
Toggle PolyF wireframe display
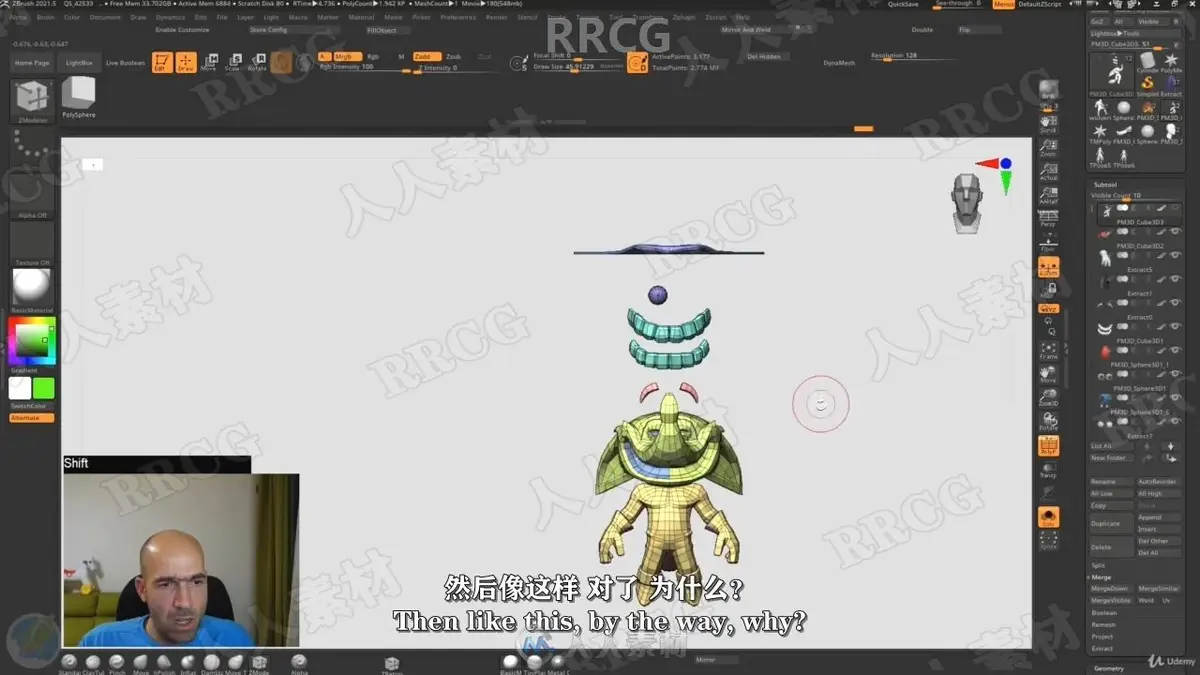[1048, 445]
